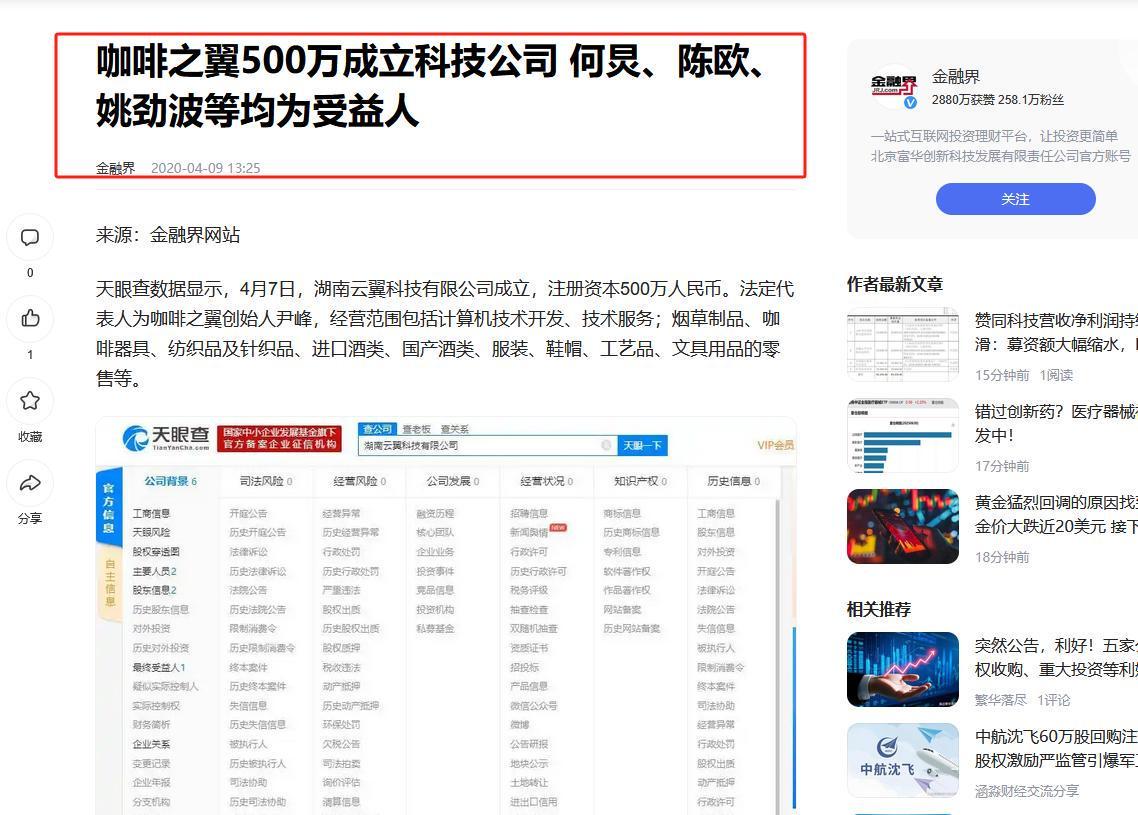Click the share arrow icon

tap(30, 484)
